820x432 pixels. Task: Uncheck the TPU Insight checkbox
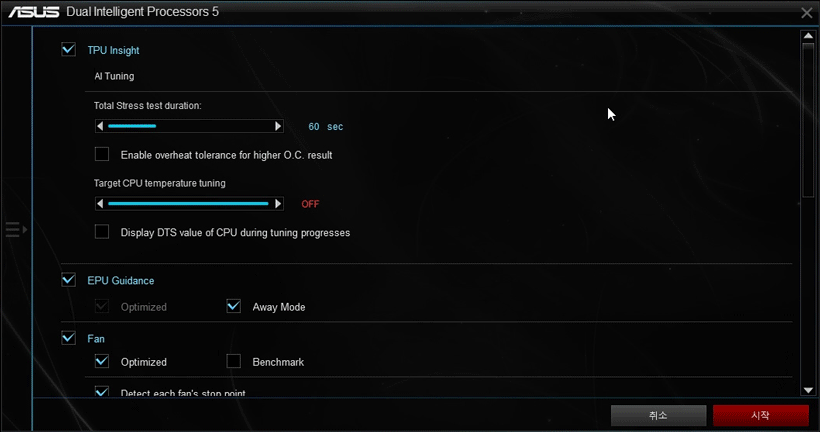69,50
